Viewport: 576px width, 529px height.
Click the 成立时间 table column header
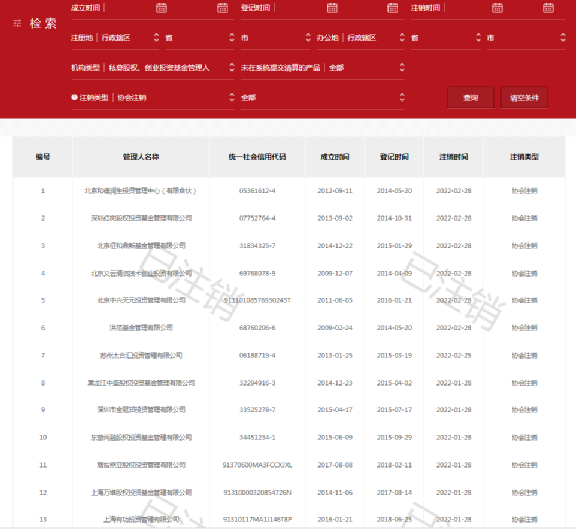point(335,157)
